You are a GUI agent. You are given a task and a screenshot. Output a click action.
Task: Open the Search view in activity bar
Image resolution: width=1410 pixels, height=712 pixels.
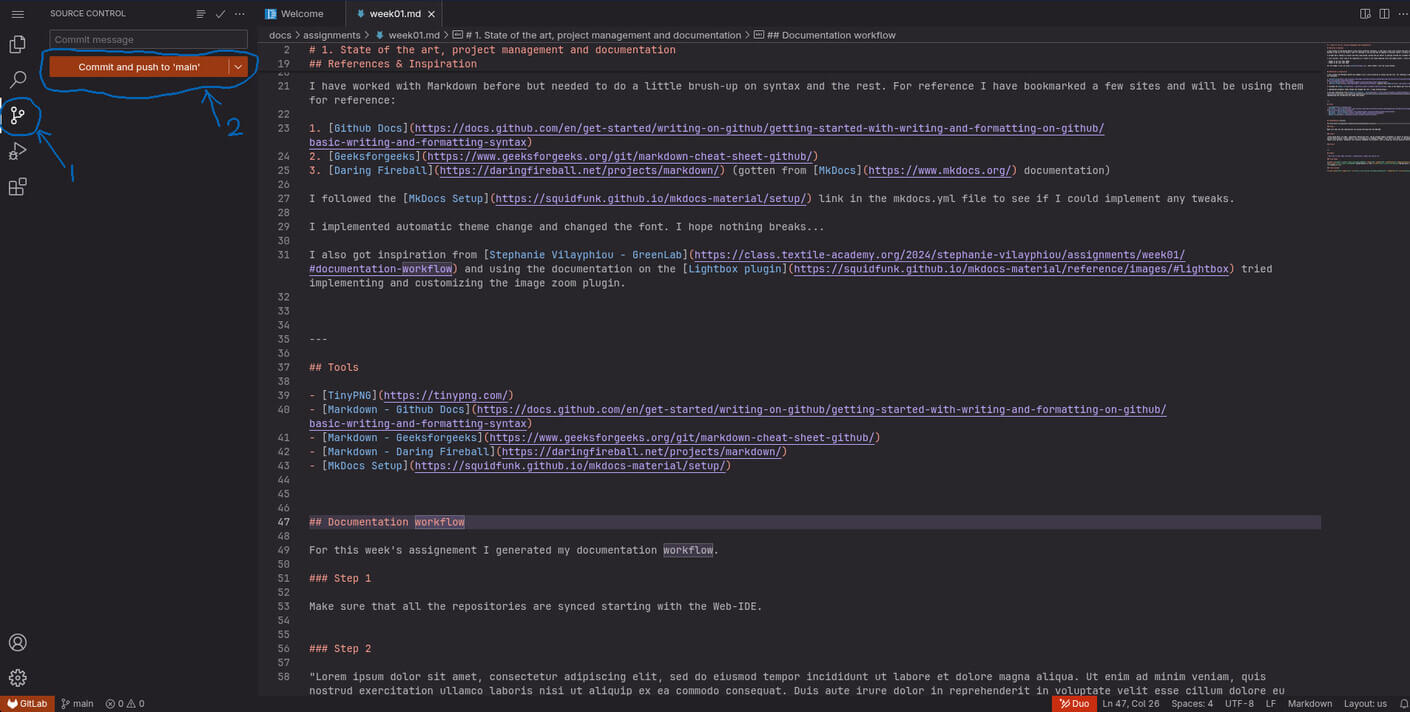click(x=17, y=80)
